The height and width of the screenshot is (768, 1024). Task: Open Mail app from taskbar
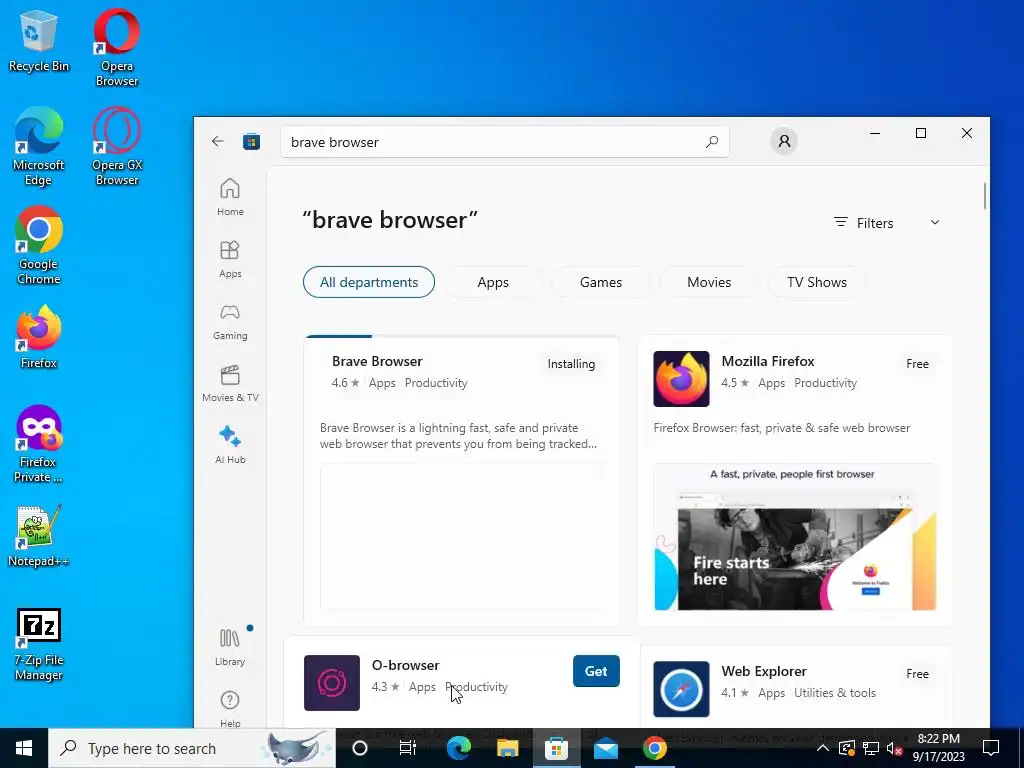click(605, 748)
